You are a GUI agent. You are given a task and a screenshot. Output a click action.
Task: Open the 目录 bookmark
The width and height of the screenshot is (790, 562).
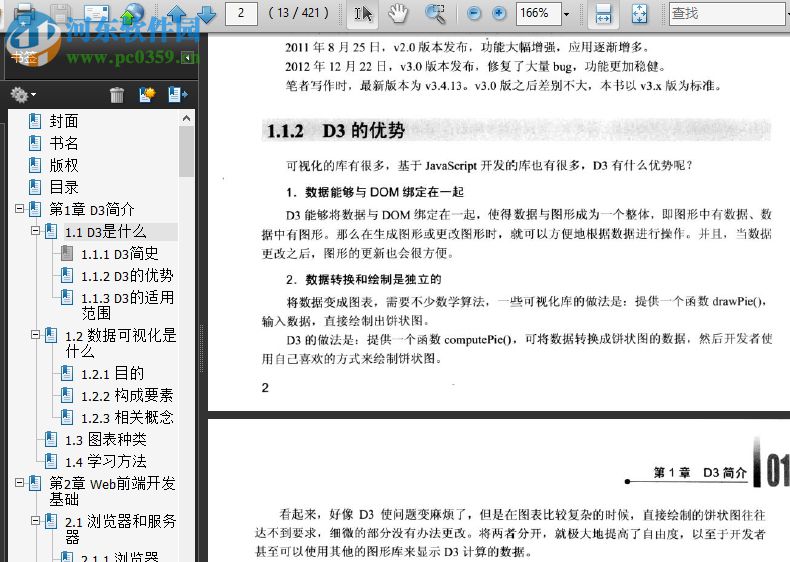pyautogui.click(x=63, y=187)
